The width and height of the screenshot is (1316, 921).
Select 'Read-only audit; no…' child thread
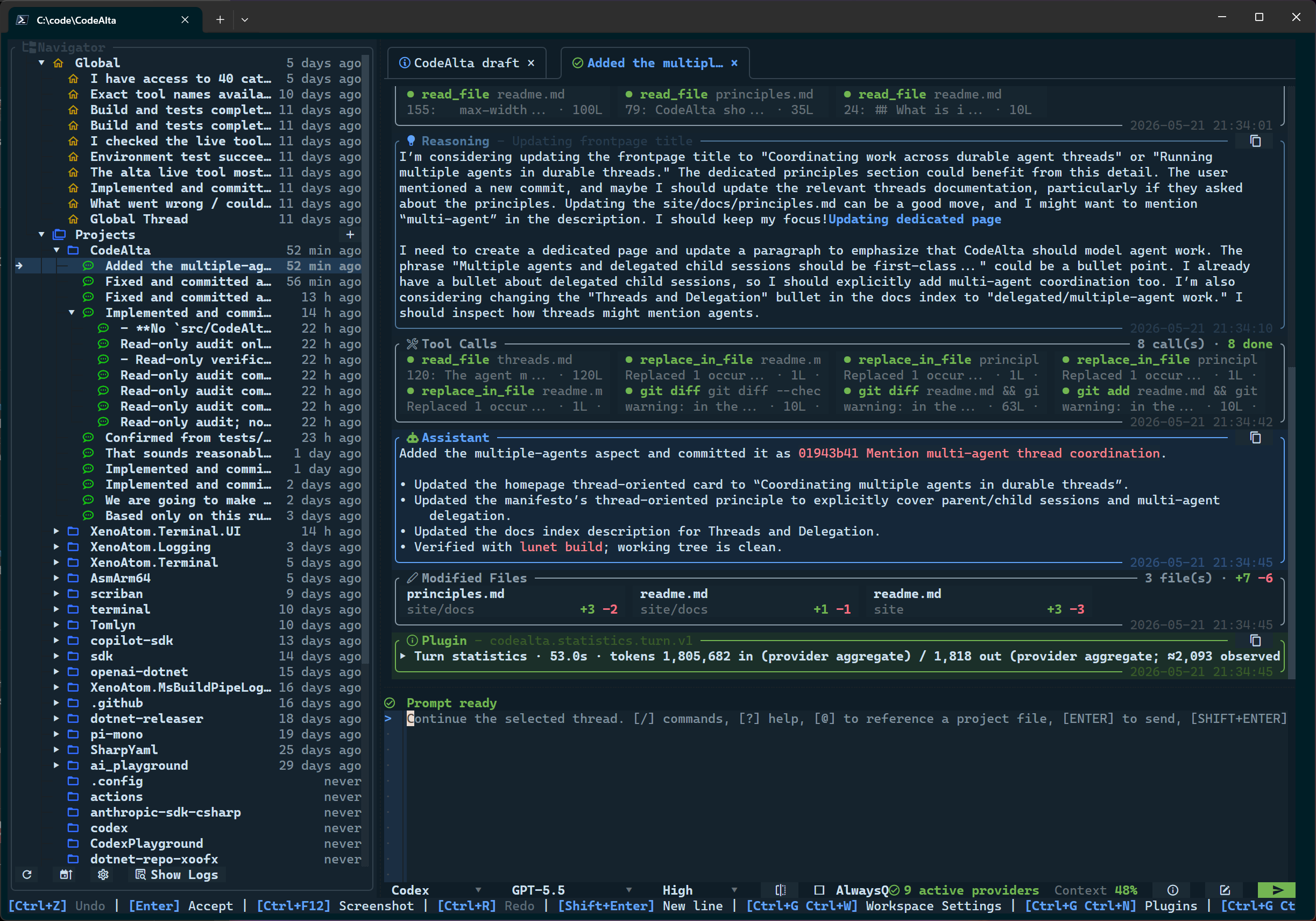click(x=195, y=422)
